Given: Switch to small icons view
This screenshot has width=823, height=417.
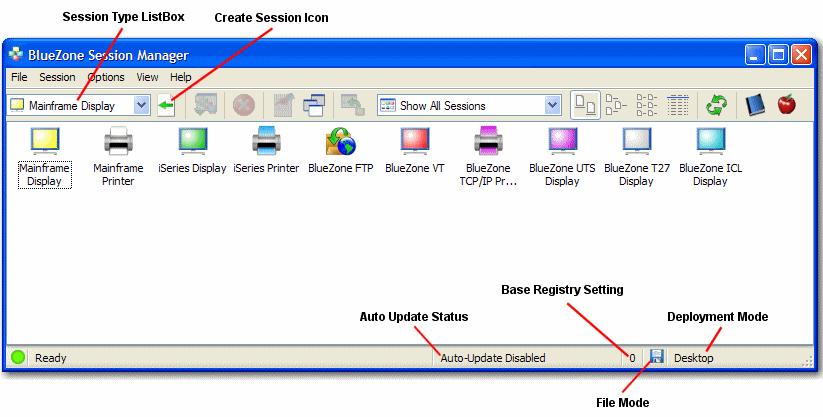Looking at the screenshot, I should [x=616, y=105].
